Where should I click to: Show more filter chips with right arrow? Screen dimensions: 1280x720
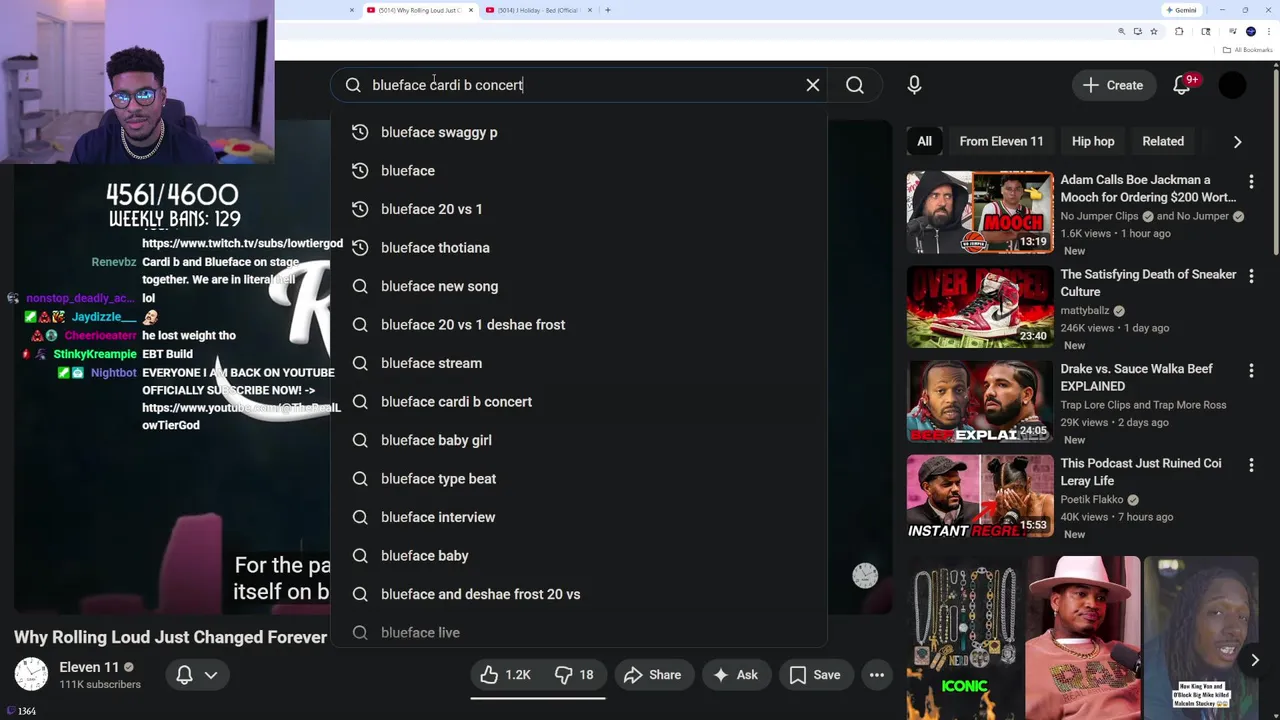[1237, 141]
